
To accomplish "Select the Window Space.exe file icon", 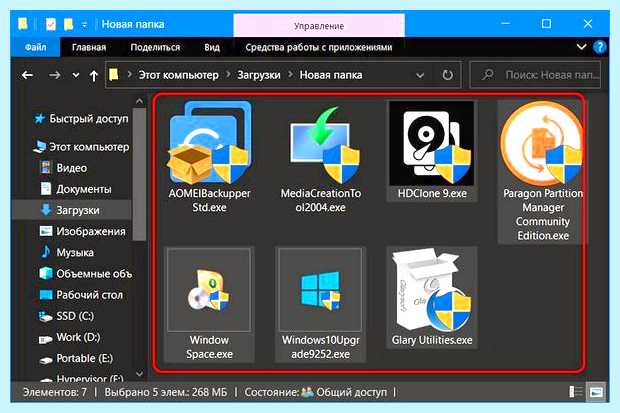I will point(209,290).
